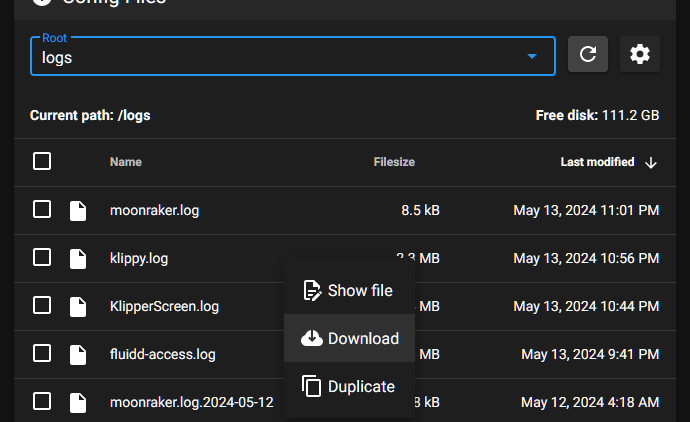This screenshot has width=690, height=422.
Task: Open the file manager settings gear
Action: click(x=639, y=54)
